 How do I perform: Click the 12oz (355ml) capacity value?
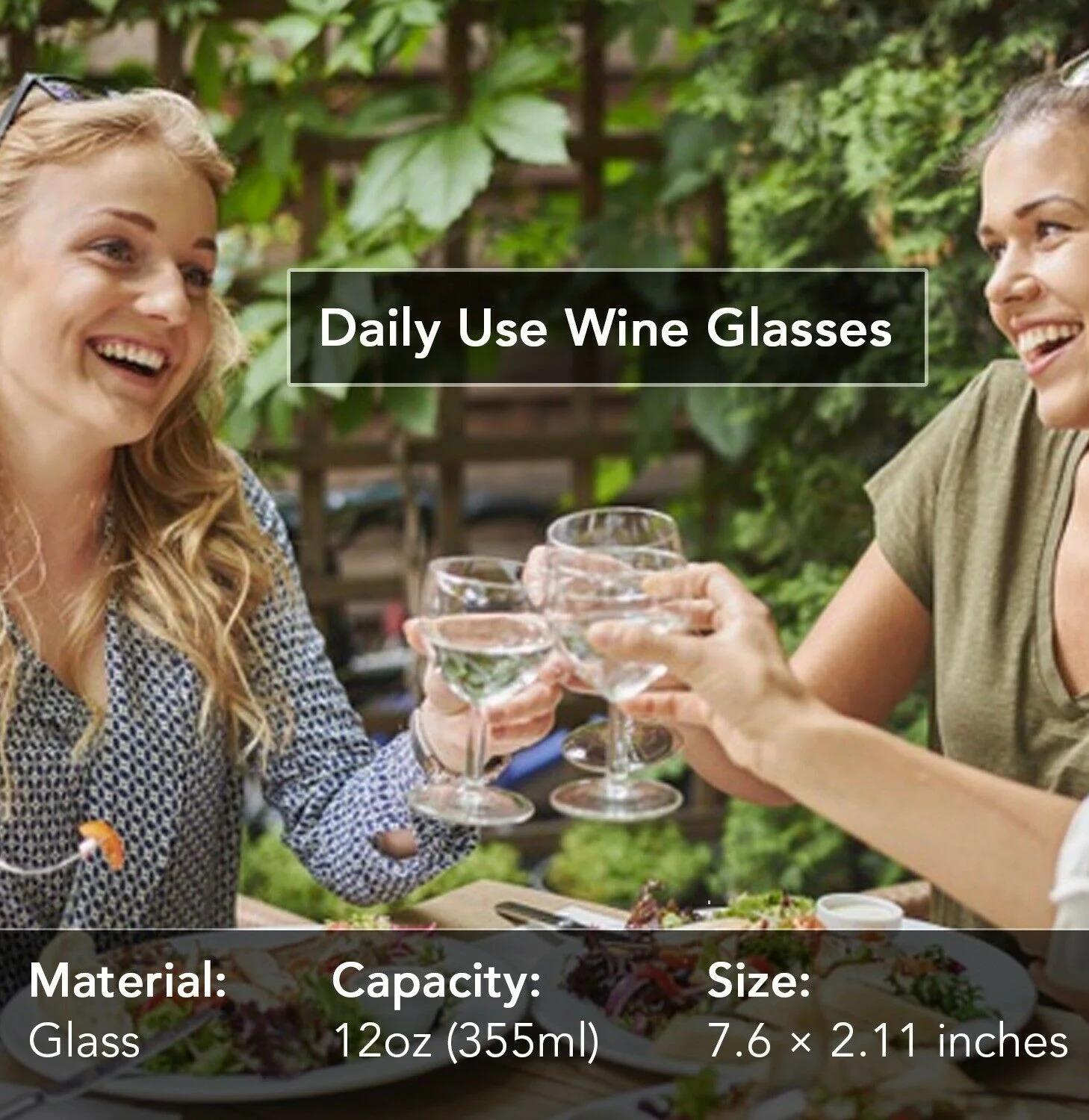[466, 1040]
